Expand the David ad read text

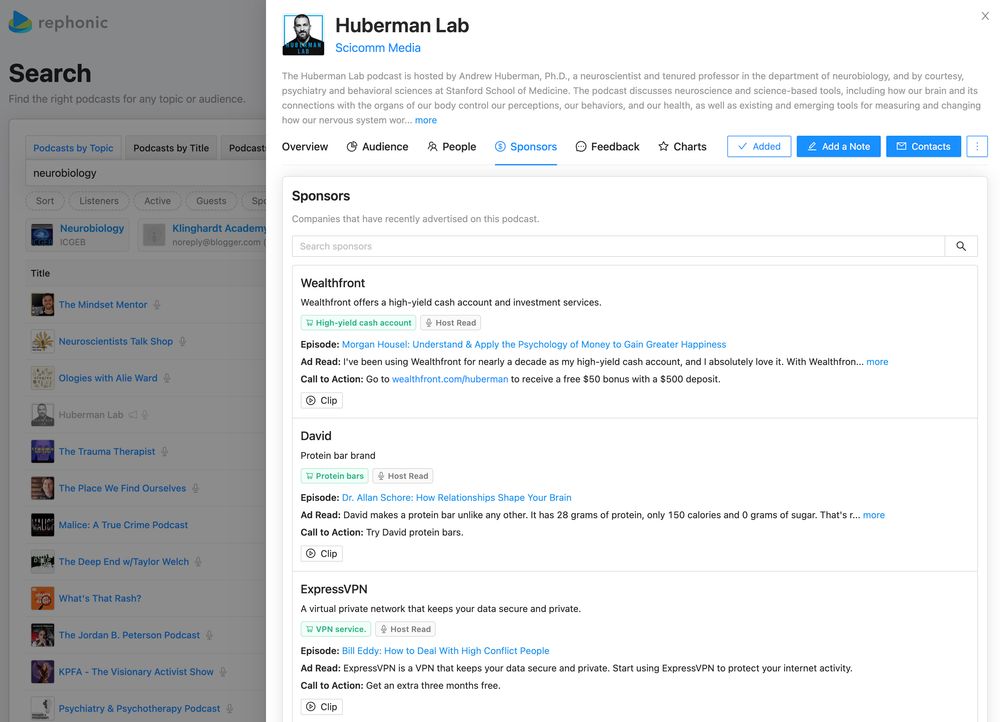pos(874,515)
